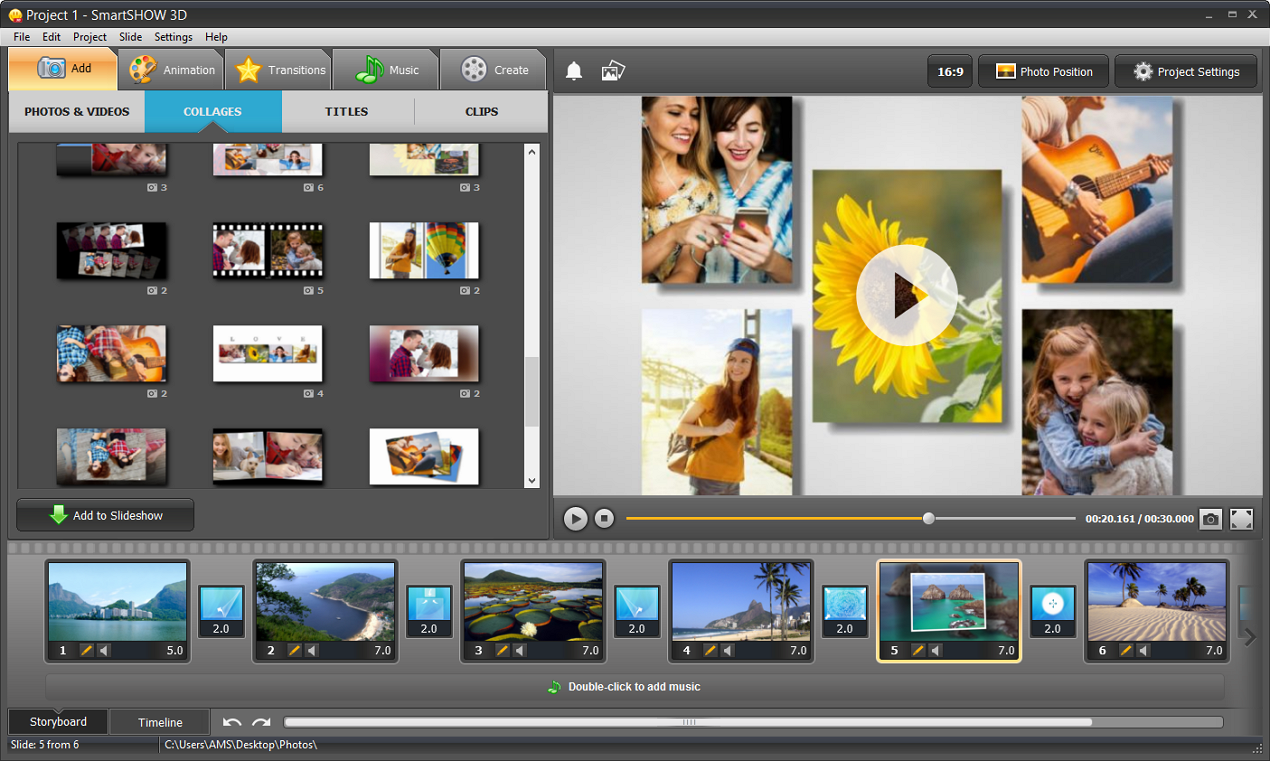
Task: Click the photos stack icon in toolbar
Action: point(612,70)
